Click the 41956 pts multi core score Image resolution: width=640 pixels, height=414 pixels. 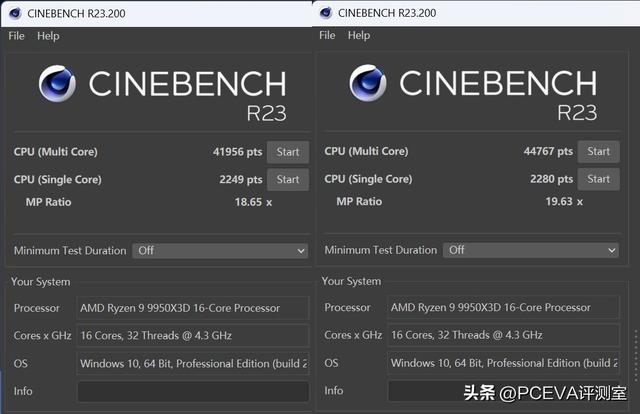(x=238, y=152)
